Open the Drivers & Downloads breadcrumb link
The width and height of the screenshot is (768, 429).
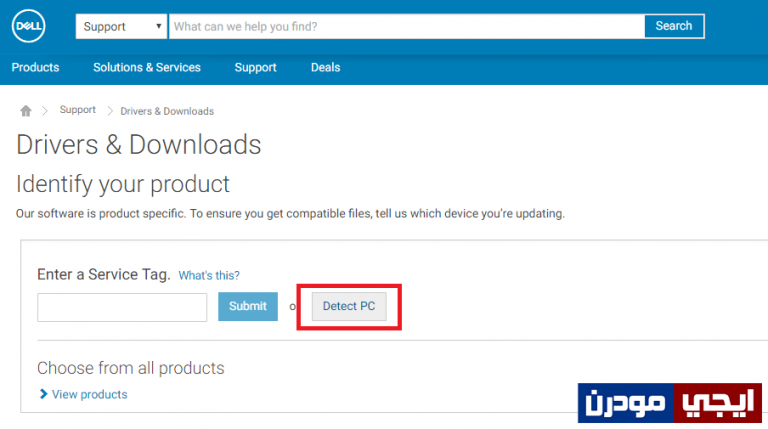167,111
